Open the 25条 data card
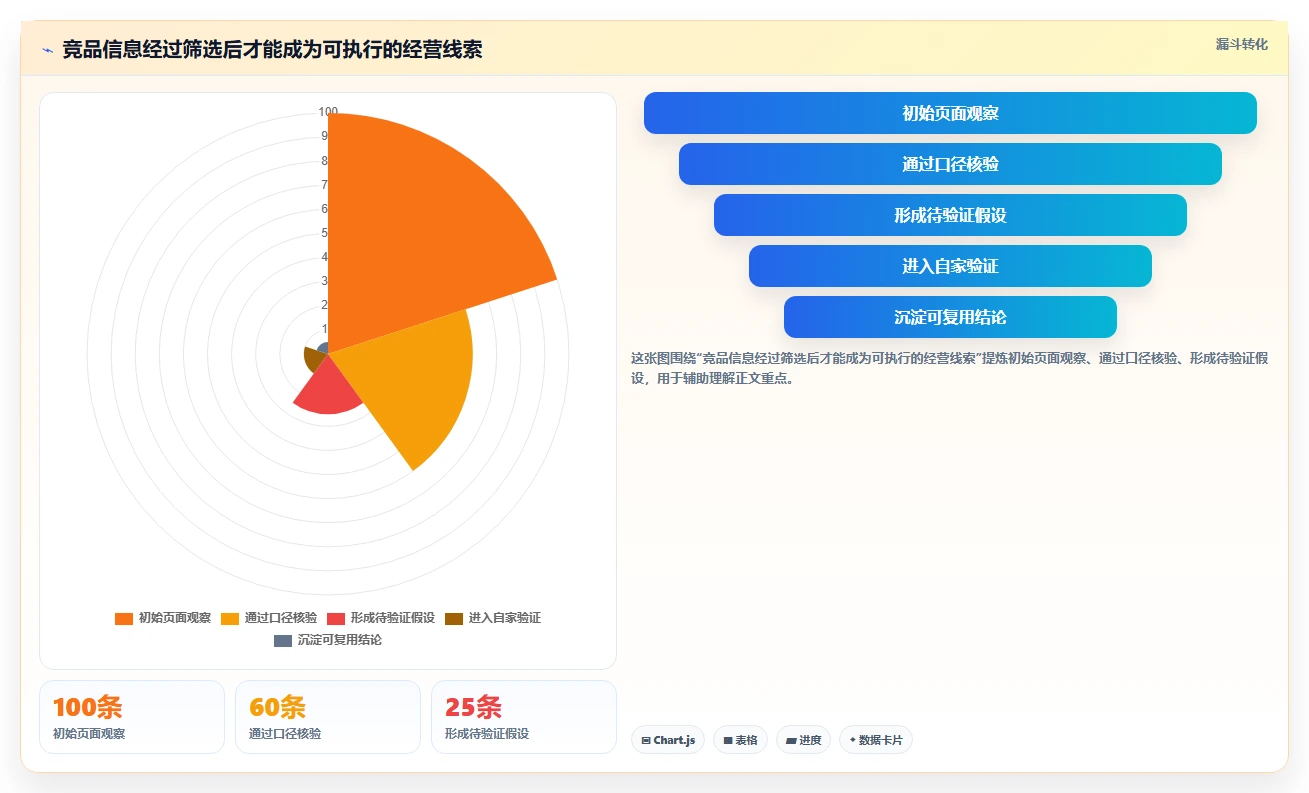This screenshot has height=793, width=1309. click(524, 717)
